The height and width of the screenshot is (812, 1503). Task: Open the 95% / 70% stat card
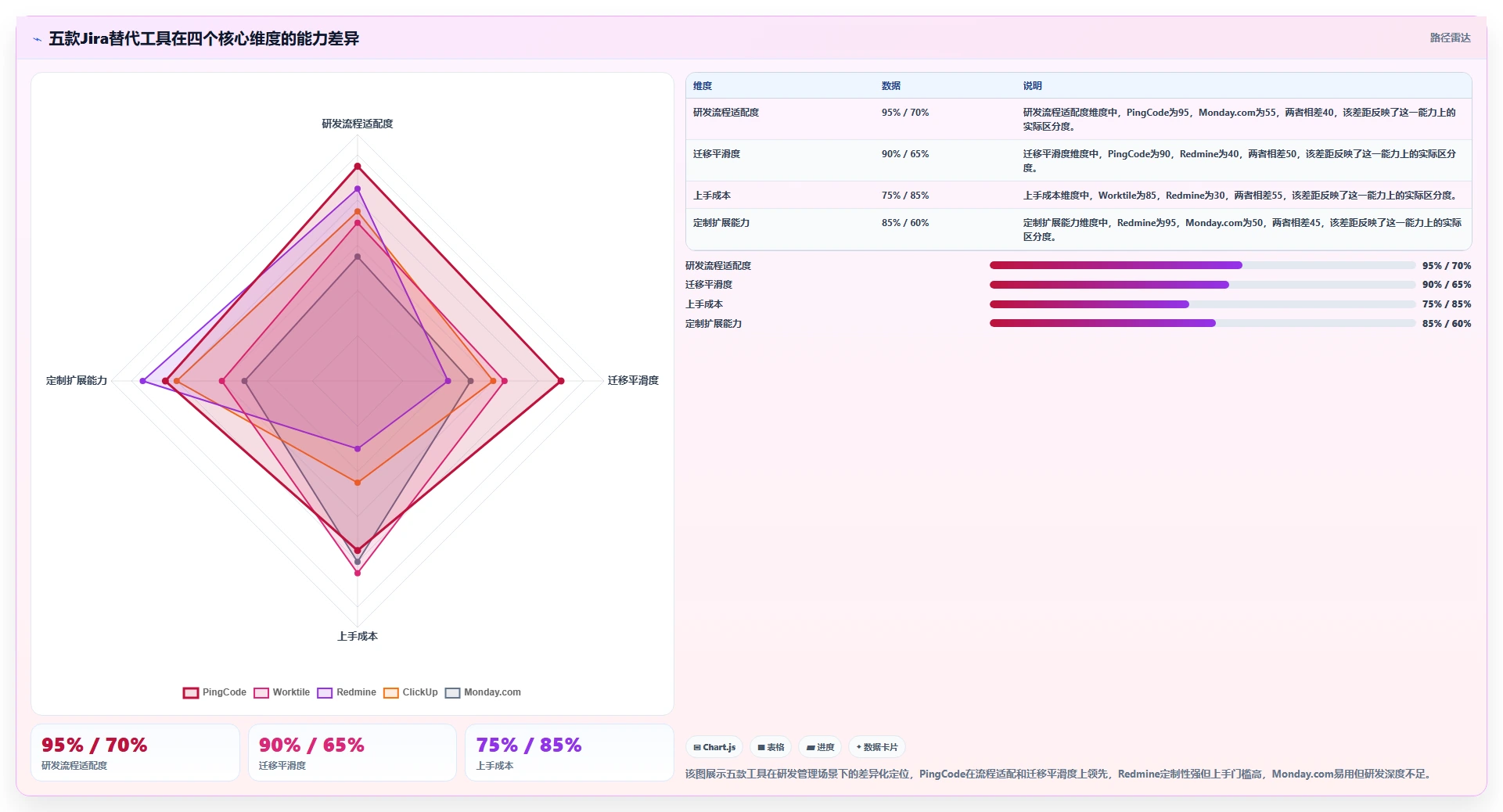(x=135, y=753)
